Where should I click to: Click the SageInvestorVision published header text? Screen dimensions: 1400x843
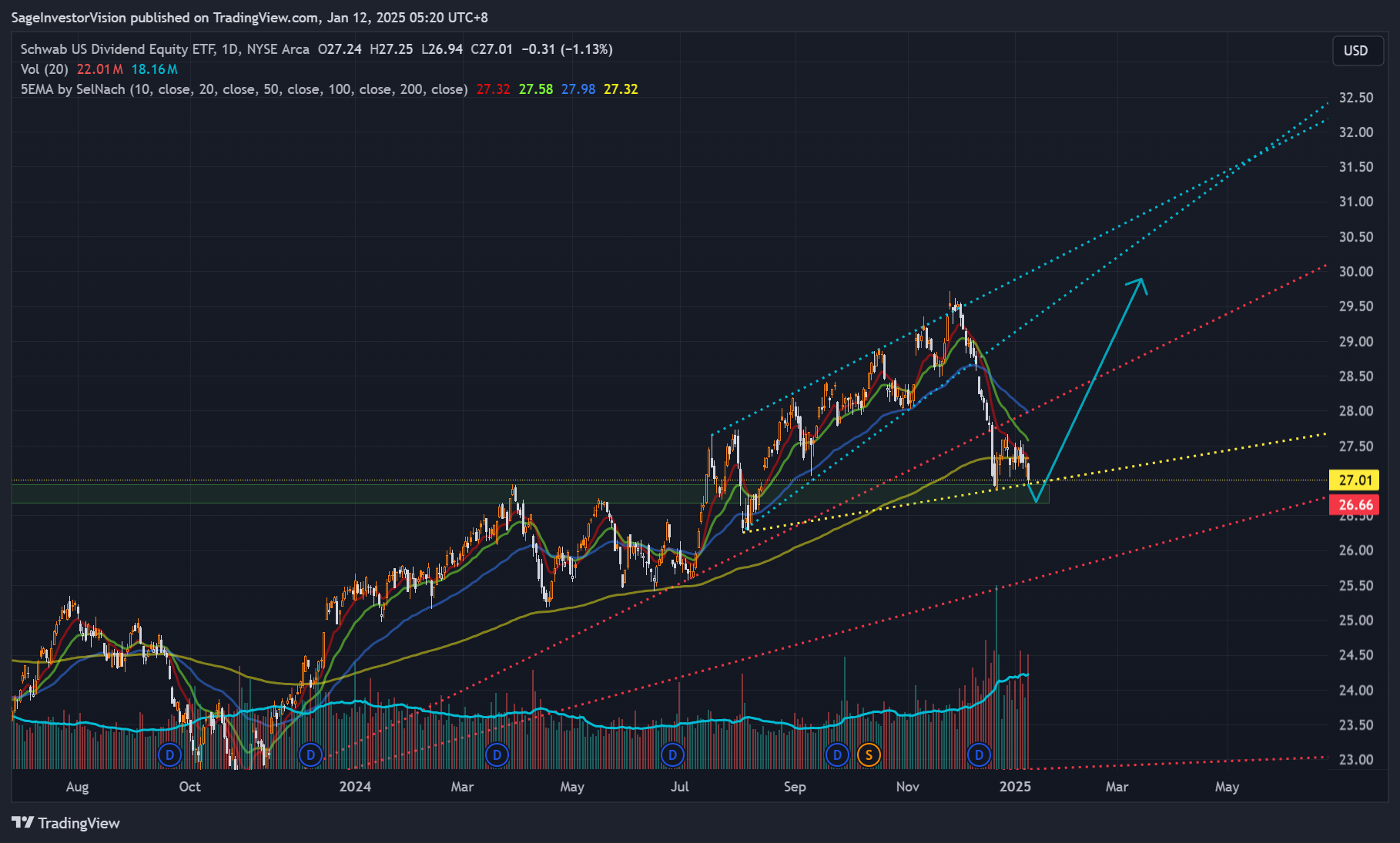(x=250, y=17)
